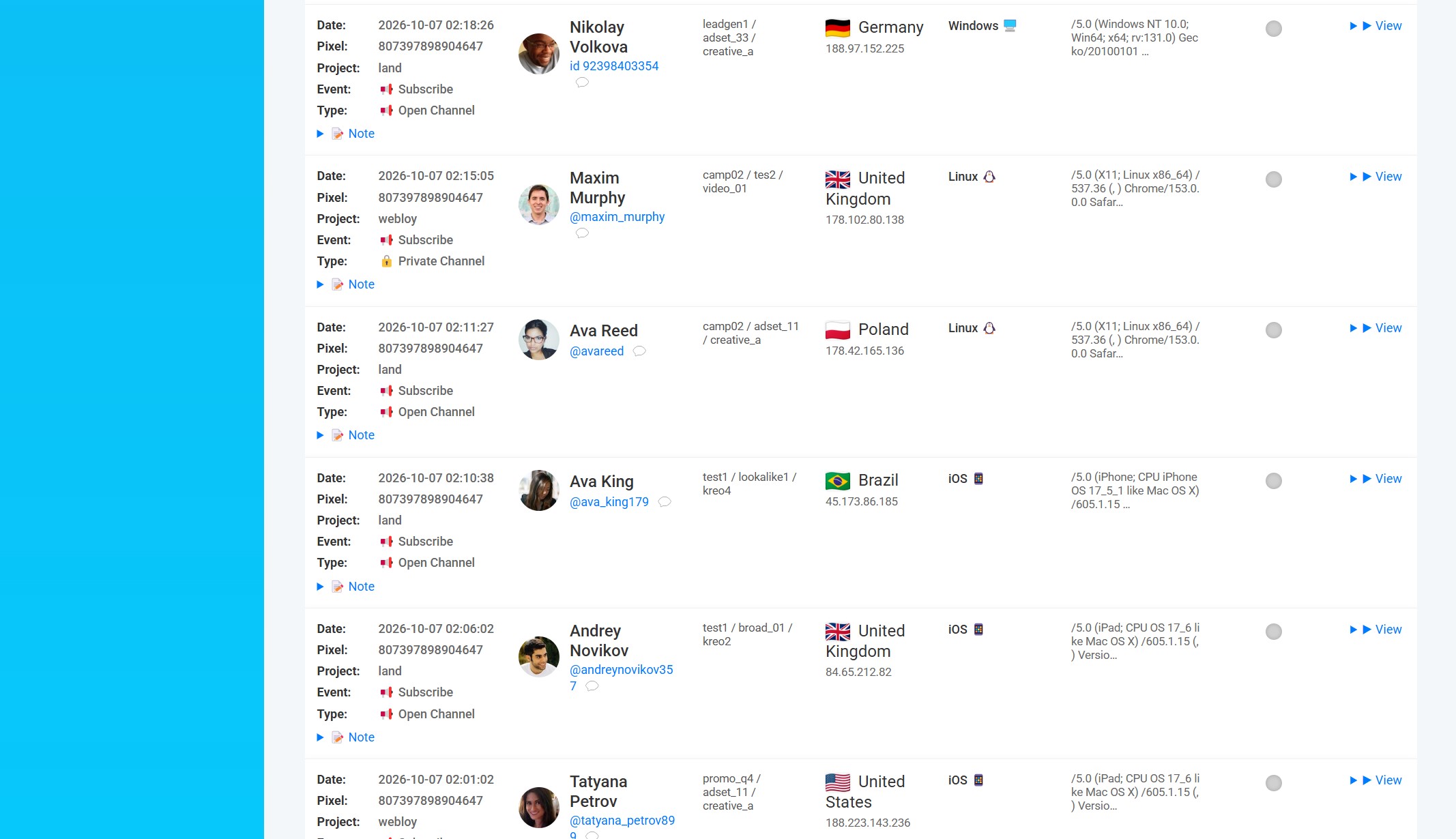Open the id 92398403354 link
The image size is (1456, 839).
614,66
